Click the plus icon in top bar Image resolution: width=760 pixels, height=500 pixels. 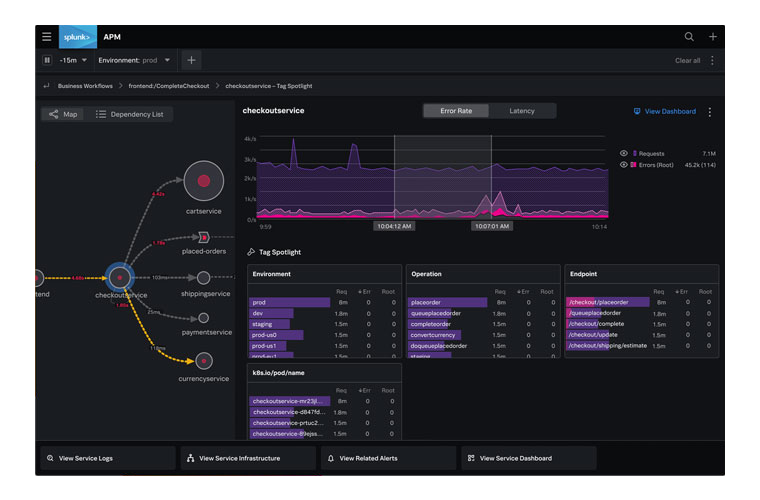coord(712,37)
